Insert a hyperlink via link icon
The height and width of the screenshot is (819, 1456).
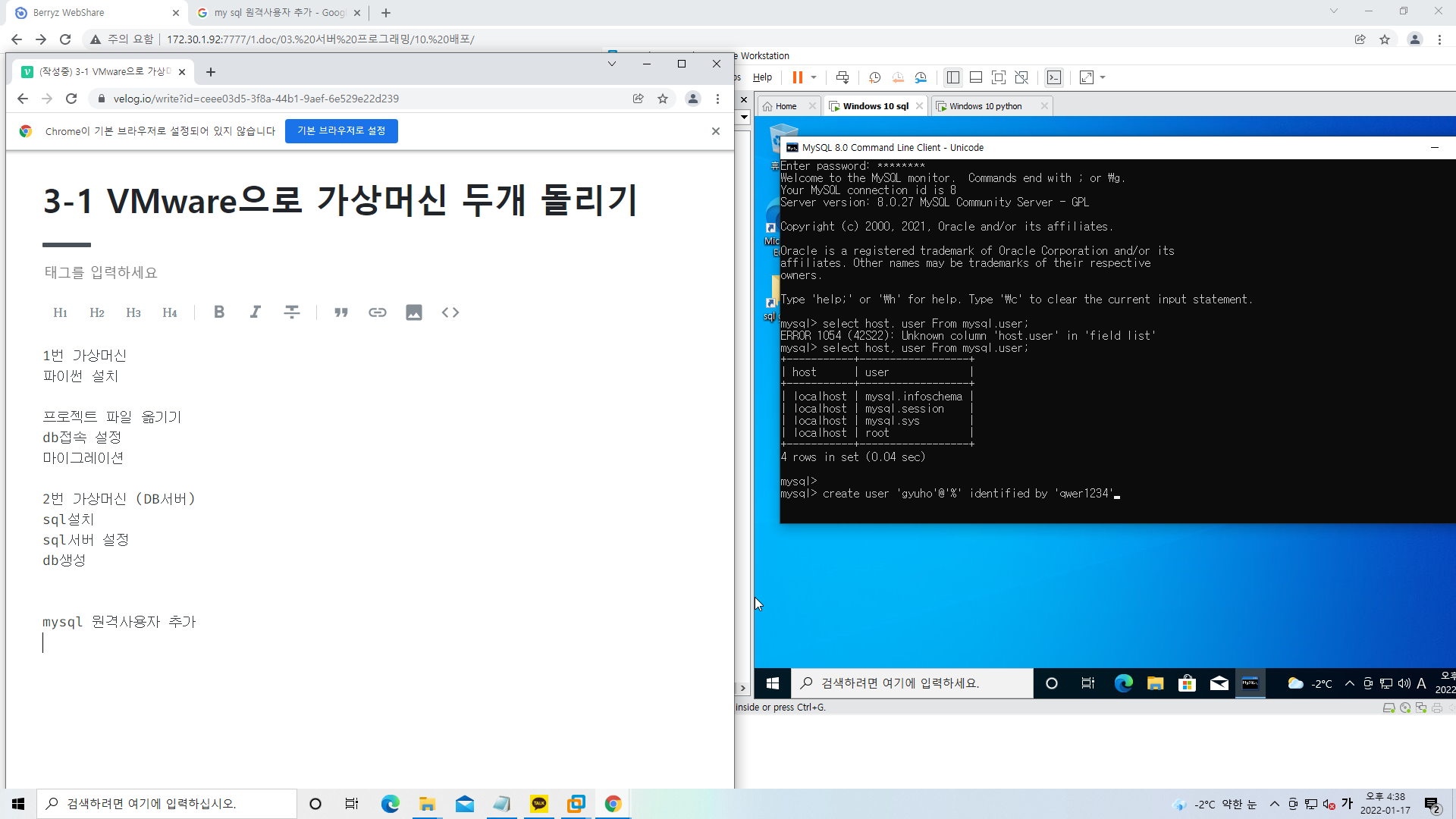pyautogui.click(x=378, y=312)
